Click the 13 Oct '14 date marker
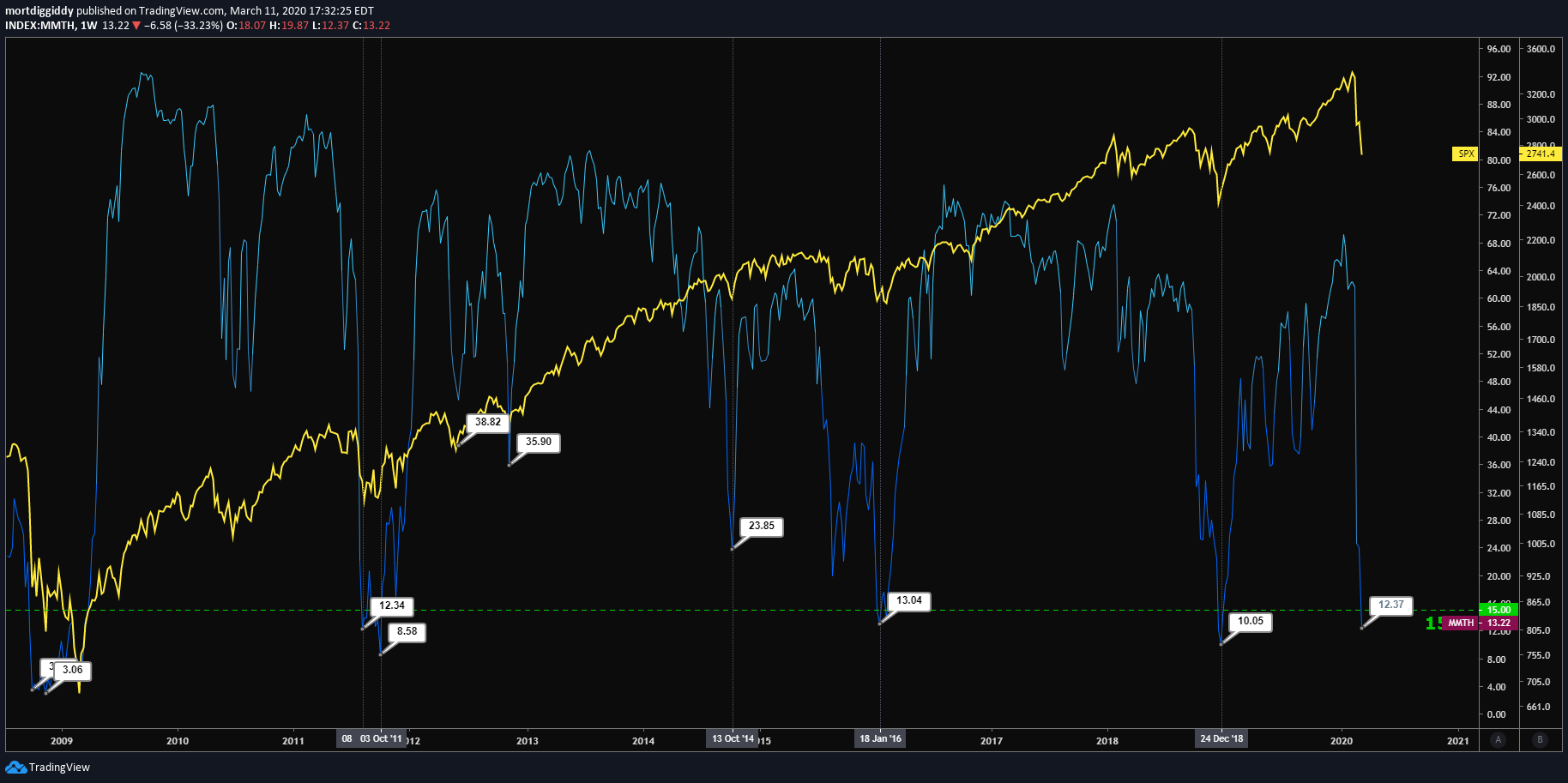Screen dimensions: 1568x783 [x=733, y=738]
